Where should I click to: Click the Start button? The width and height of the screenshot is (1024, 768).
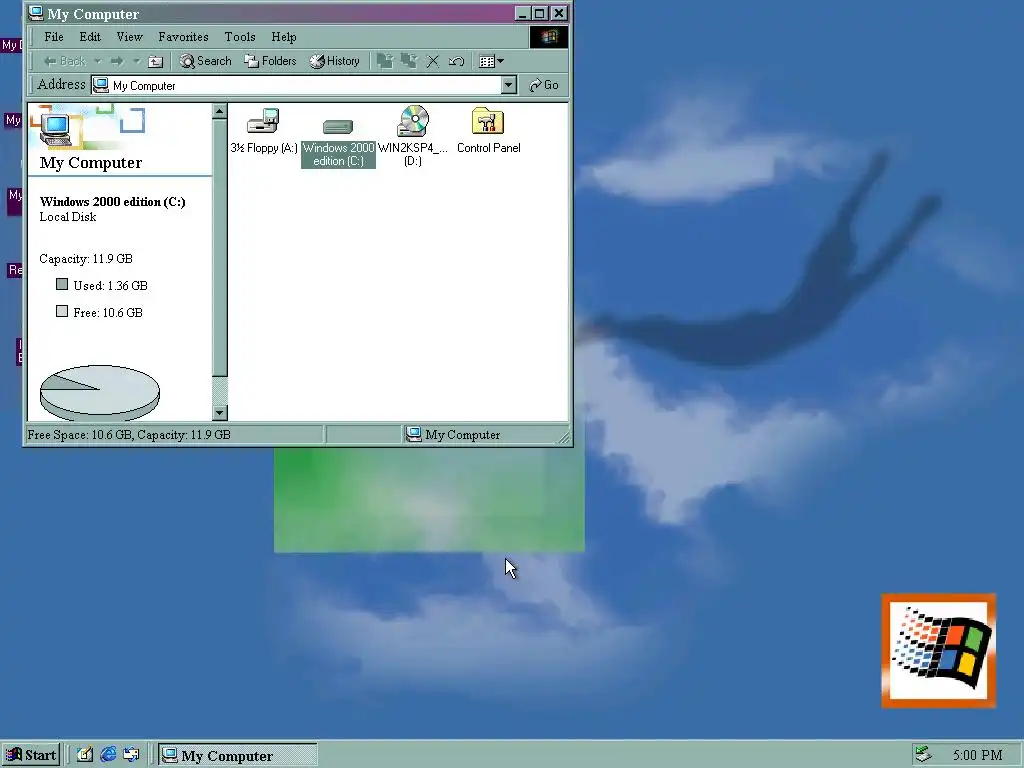pyautogui.click(x=31, y=755)
